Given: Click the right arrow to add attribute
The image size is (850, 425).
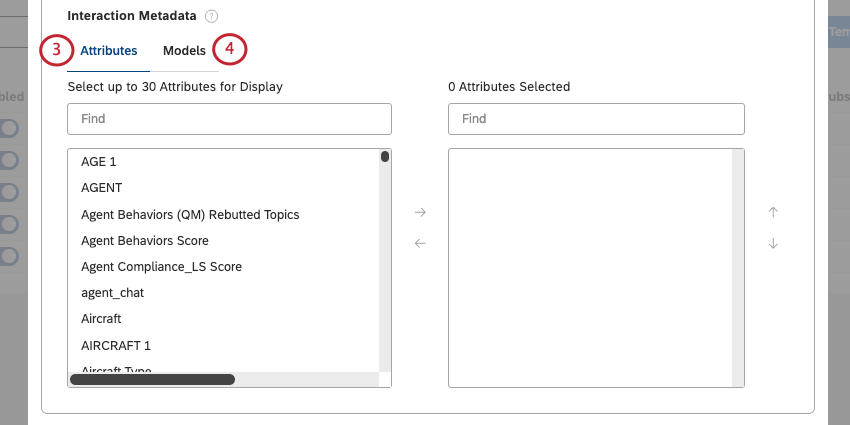Looking at the screenshot, I should click(420, 212).
